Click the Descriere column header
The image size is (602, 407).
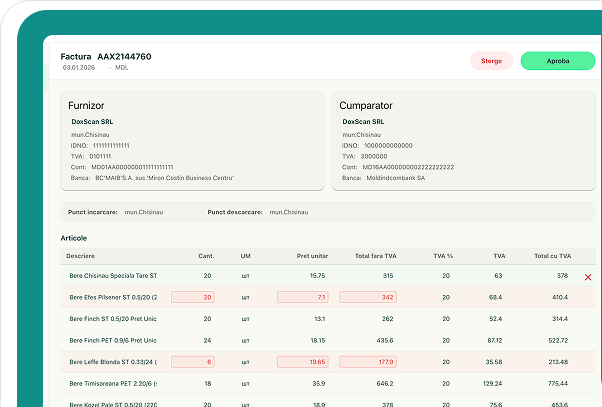[x=80, y=256]
